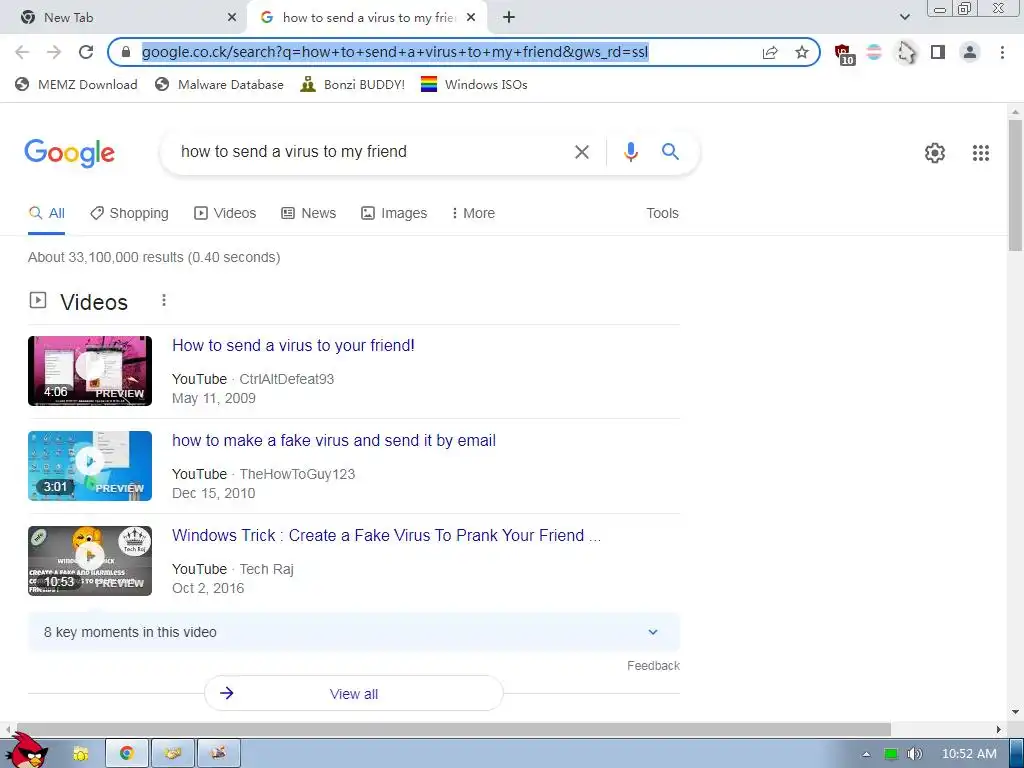Open the striped flag extension icon
Viewport: 1024px width, 768px height.
click(874, 52)
